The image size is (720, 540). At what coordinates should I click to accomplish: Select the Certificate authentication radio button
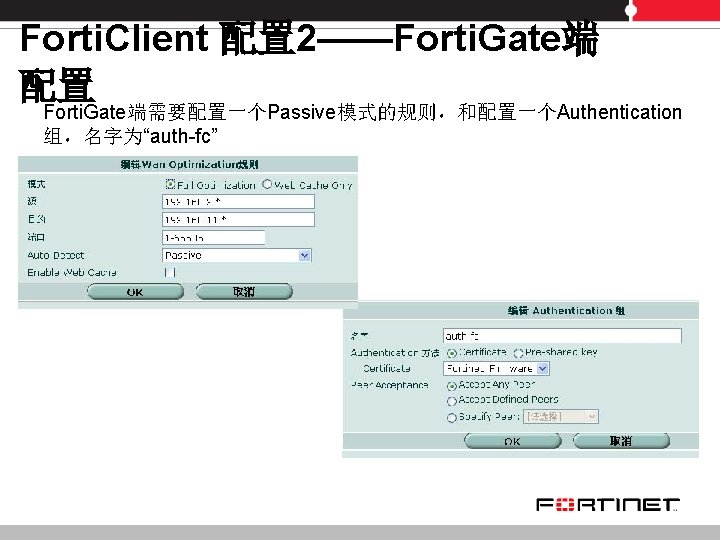pyautogui.click(x=452, y=353)
